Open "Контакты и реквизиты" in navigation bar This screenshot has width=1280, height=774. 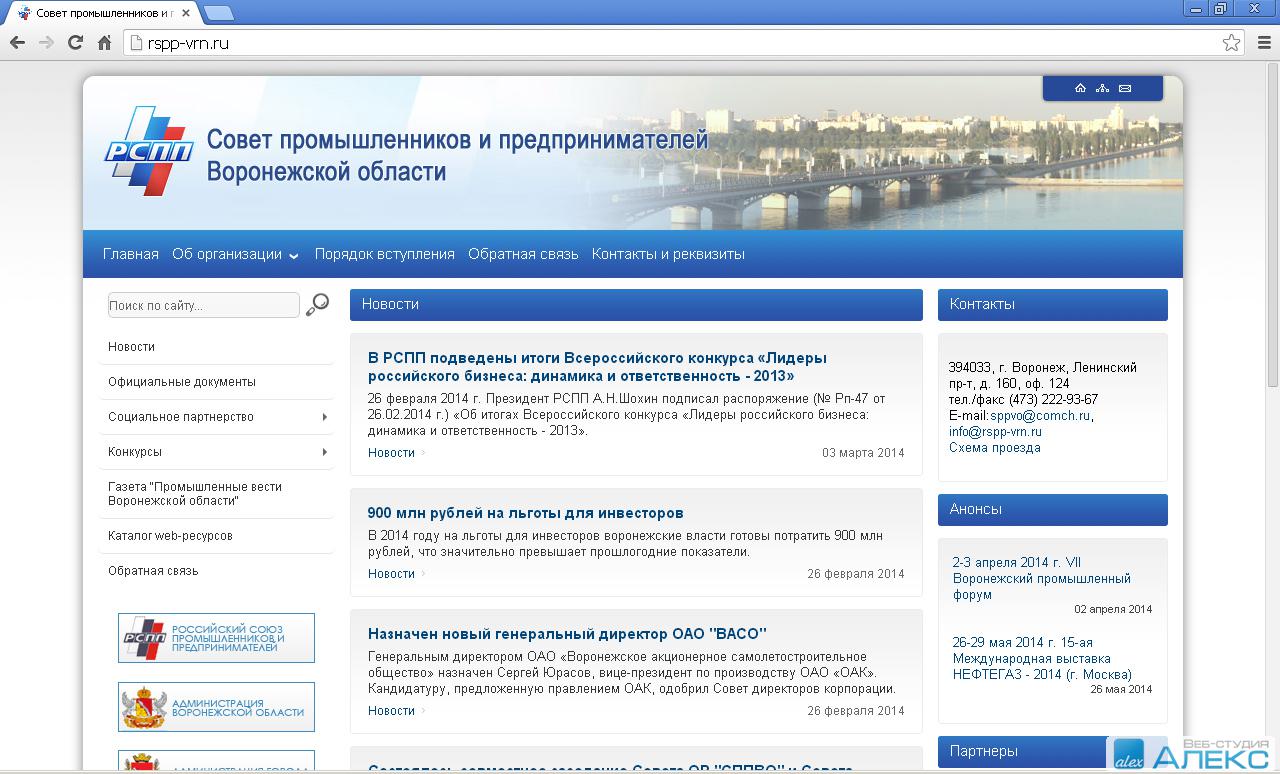(x=667, y=254)
